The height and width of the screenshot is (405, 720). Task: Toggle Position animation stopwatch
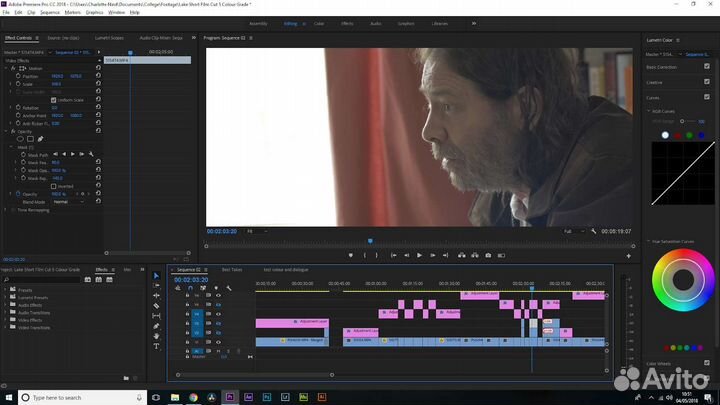[x=18, y=76]
